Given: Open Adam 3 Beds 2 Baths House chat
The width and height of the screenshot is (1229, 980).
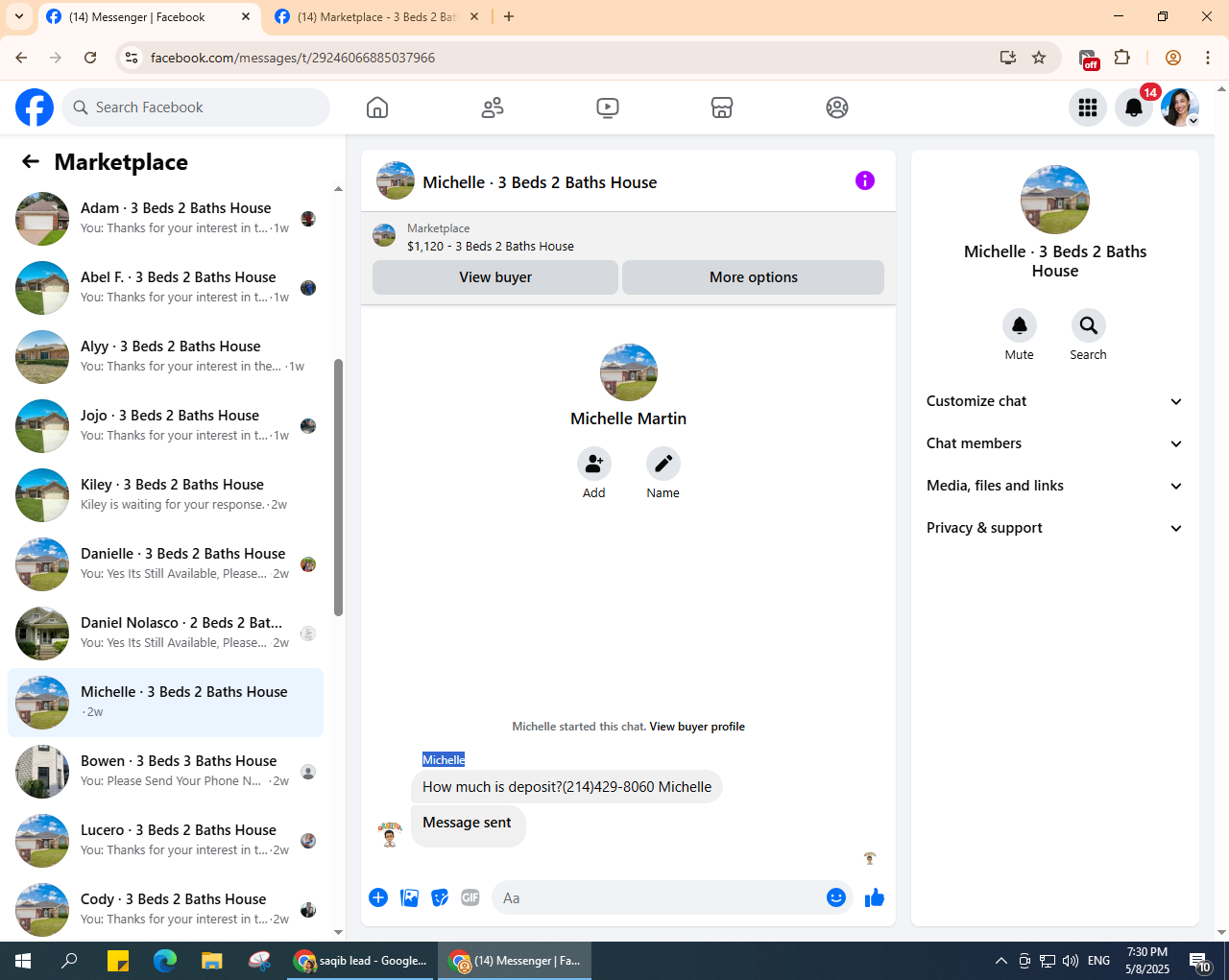Looking at the screenshot, I should click(165, 219).
